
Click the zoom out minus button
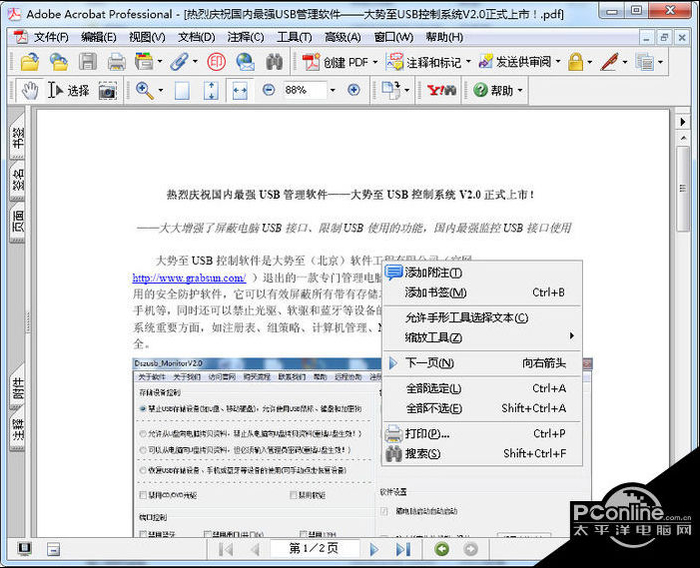269,90
